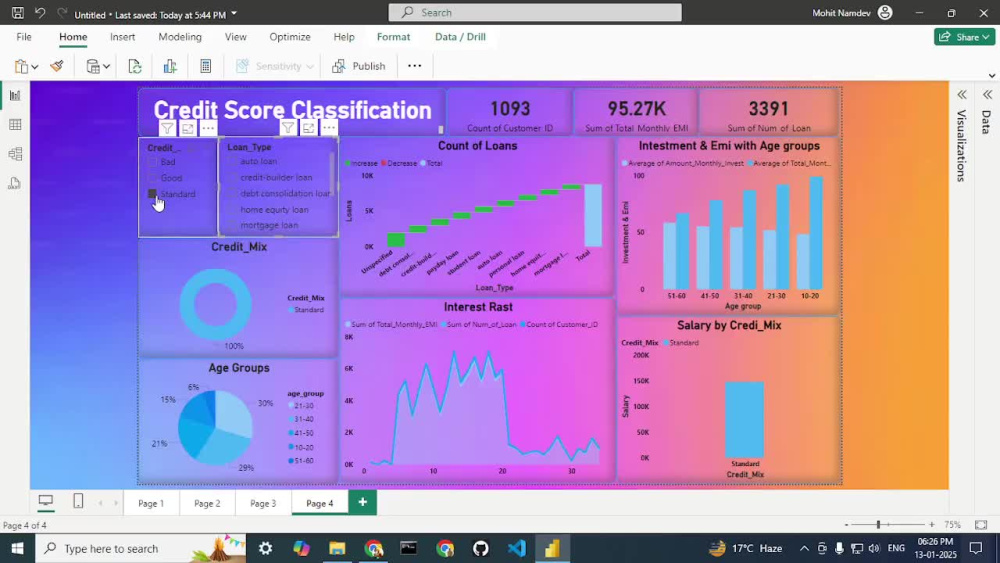Open more options above Credit slicer
This screenshot has height=563, width=1000.
coord(208,128)
